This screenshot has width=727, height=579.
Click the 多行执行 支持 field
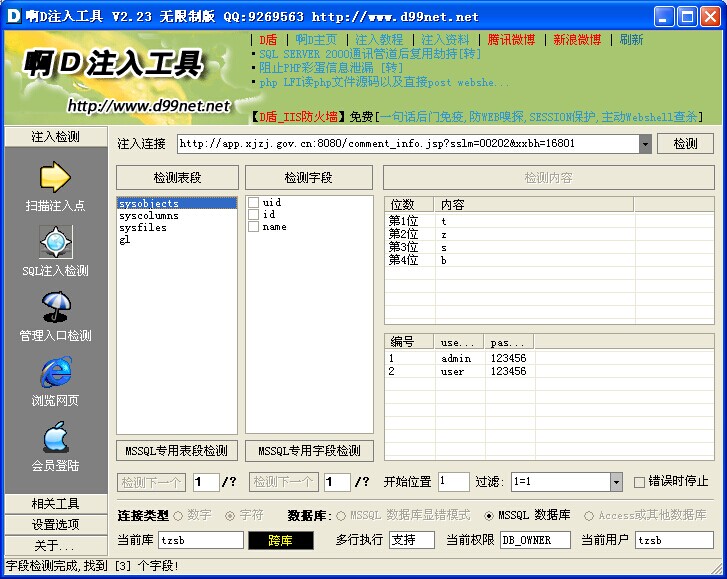point(412,541)
